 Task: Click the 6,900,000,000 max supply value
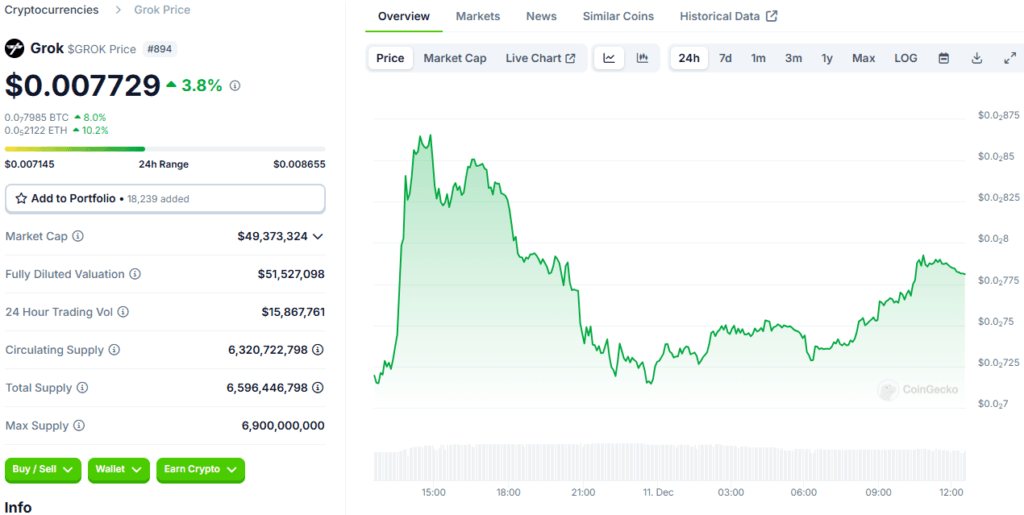[283, 426]
